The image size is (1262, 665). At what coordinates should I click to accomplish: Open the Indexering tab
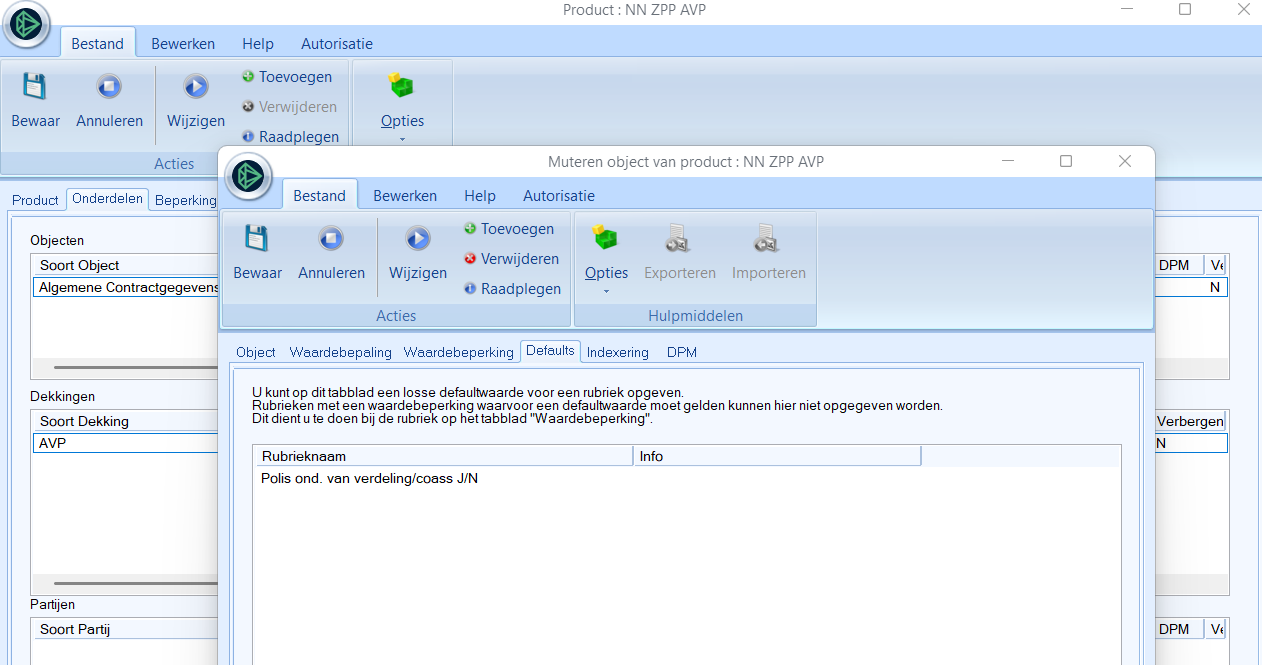(617, 352)
